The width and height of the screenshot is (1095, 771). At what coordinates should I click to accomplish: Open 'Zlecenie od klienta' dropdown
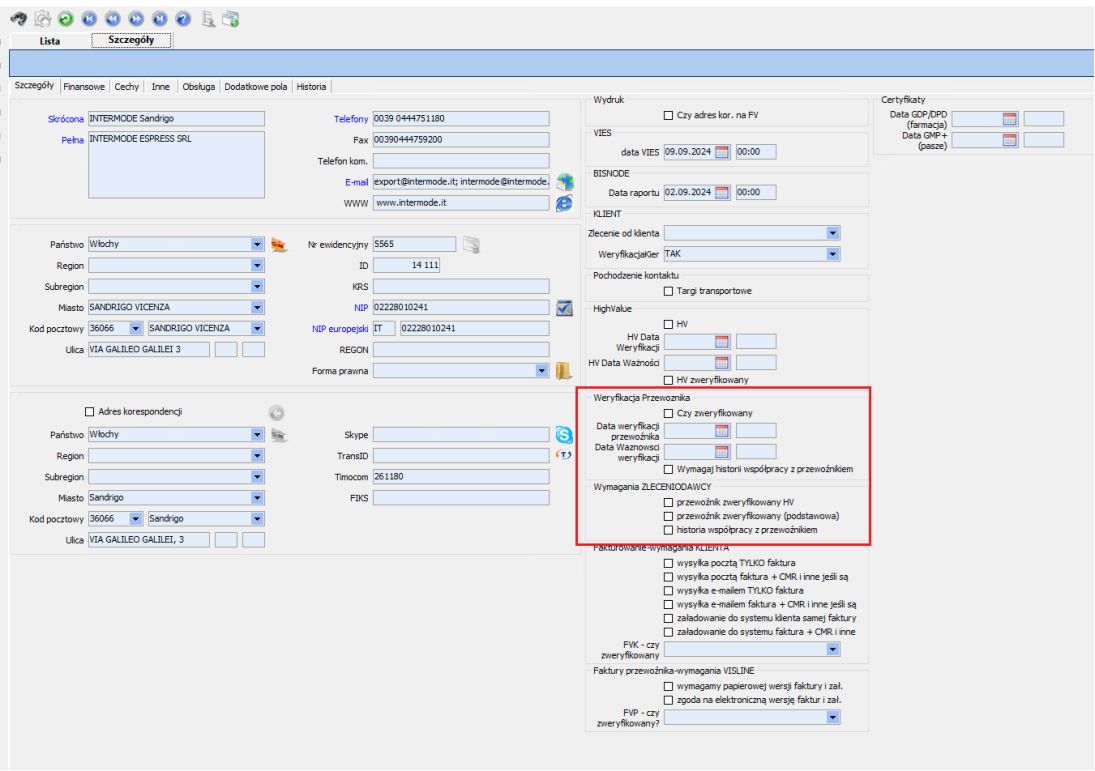click(x=832, y=233)
